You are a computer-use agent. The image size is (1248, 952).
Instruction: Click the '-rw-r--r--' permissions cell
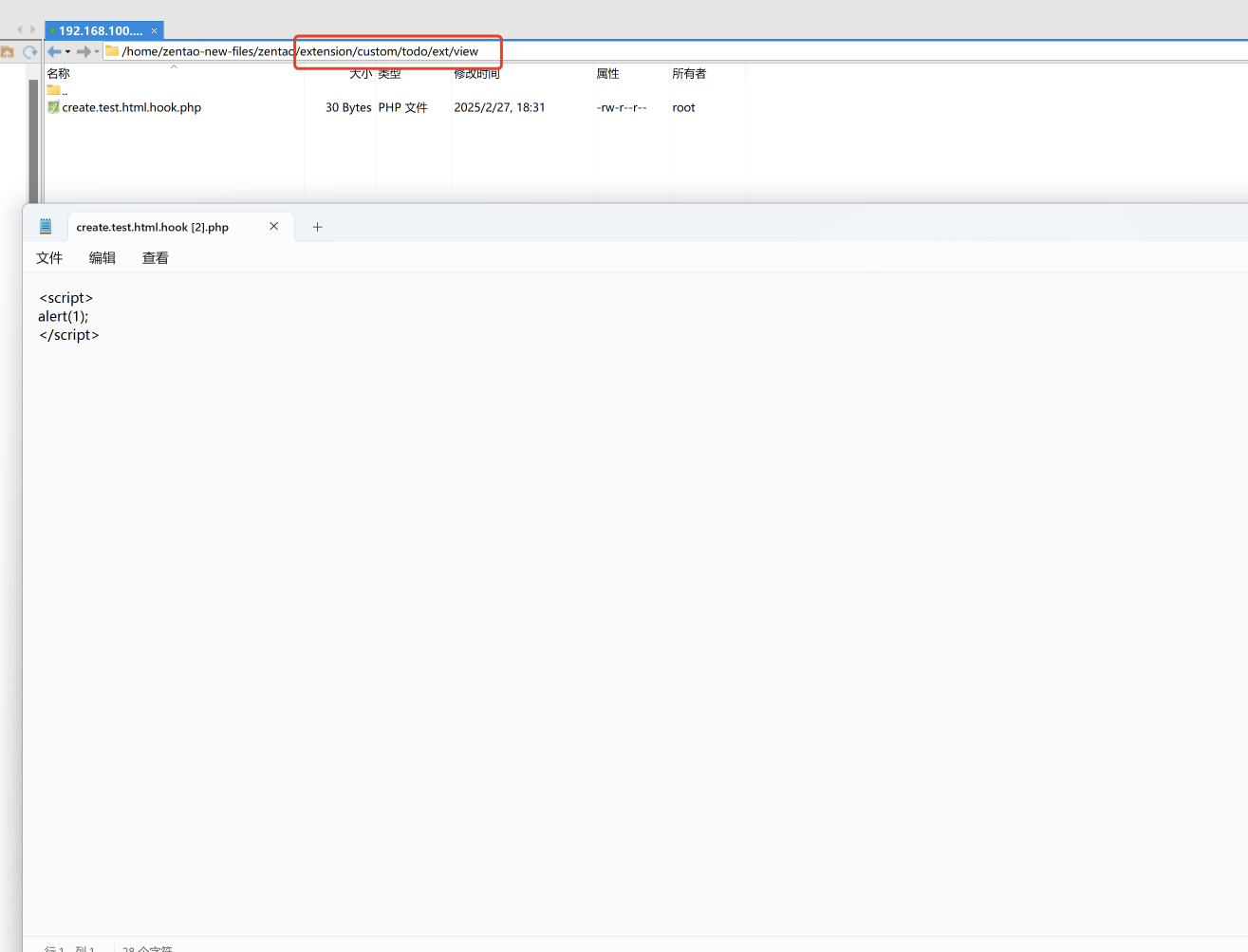pos(622,107)
